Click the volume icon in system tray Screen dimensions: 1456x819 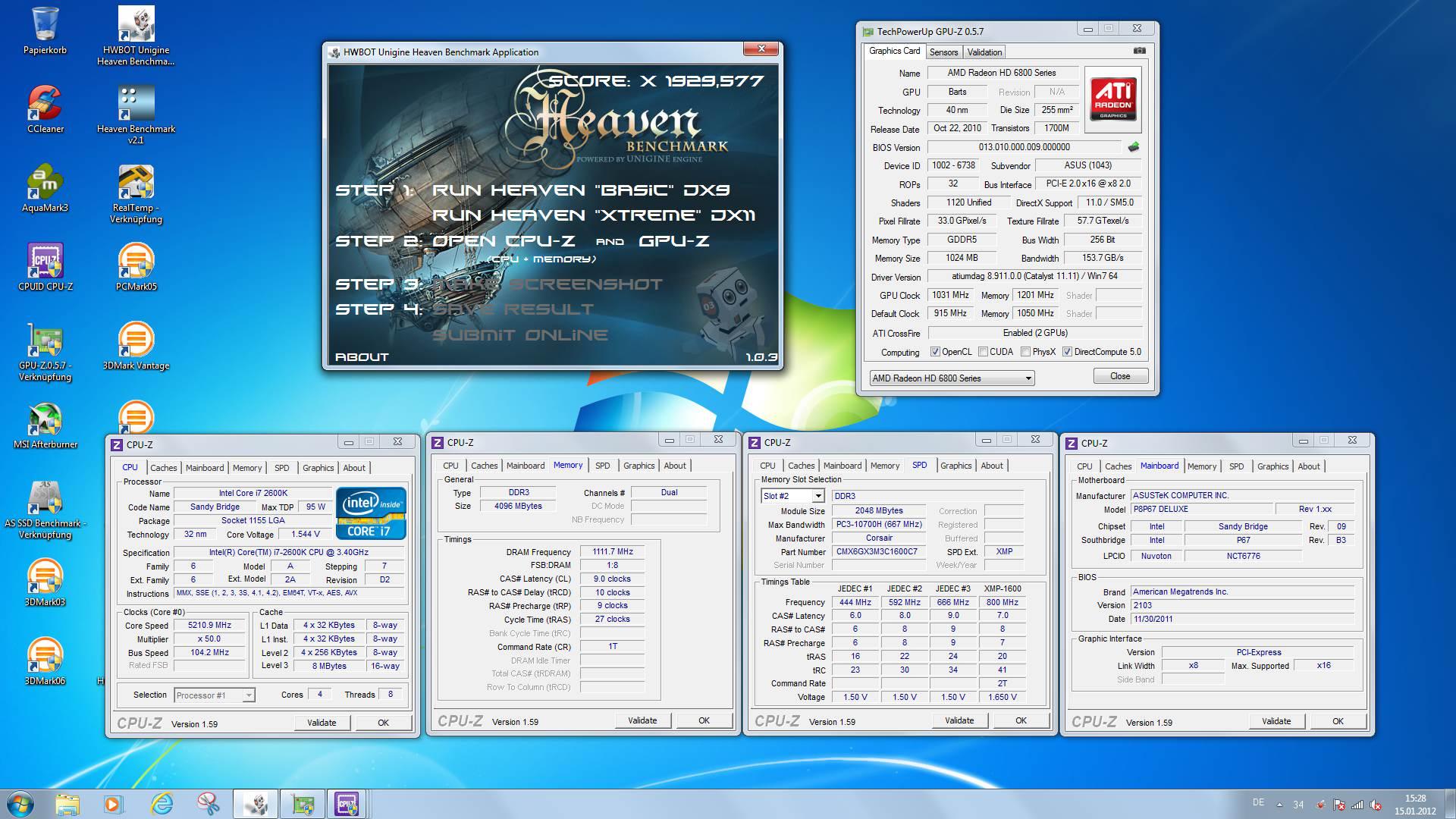[1376, 805]
